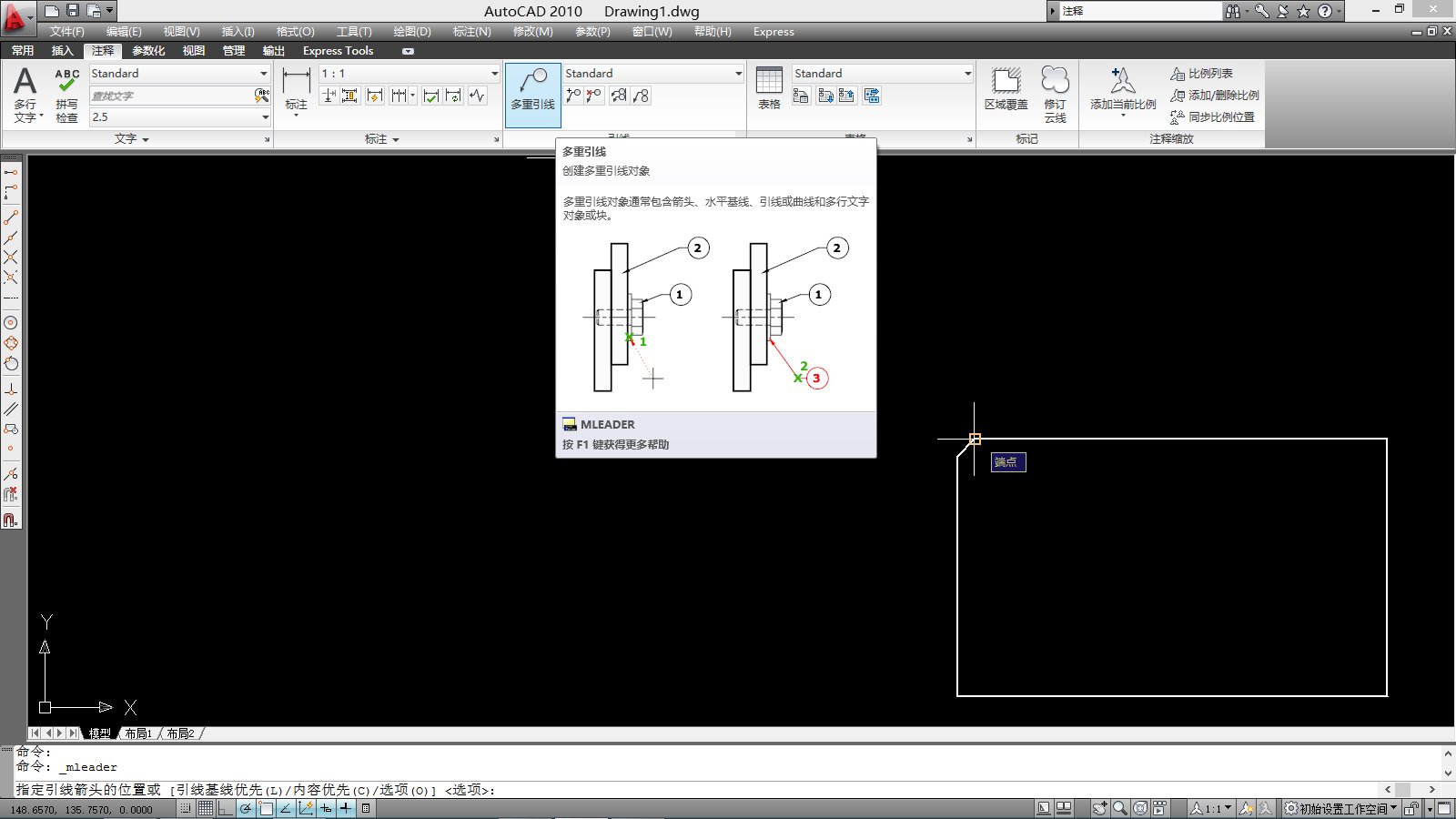The width and height of the screenshot is (1456, 819).
Task: Start the 修订云线 (Revision Cloud) tool
Action: click(1054, 91)
